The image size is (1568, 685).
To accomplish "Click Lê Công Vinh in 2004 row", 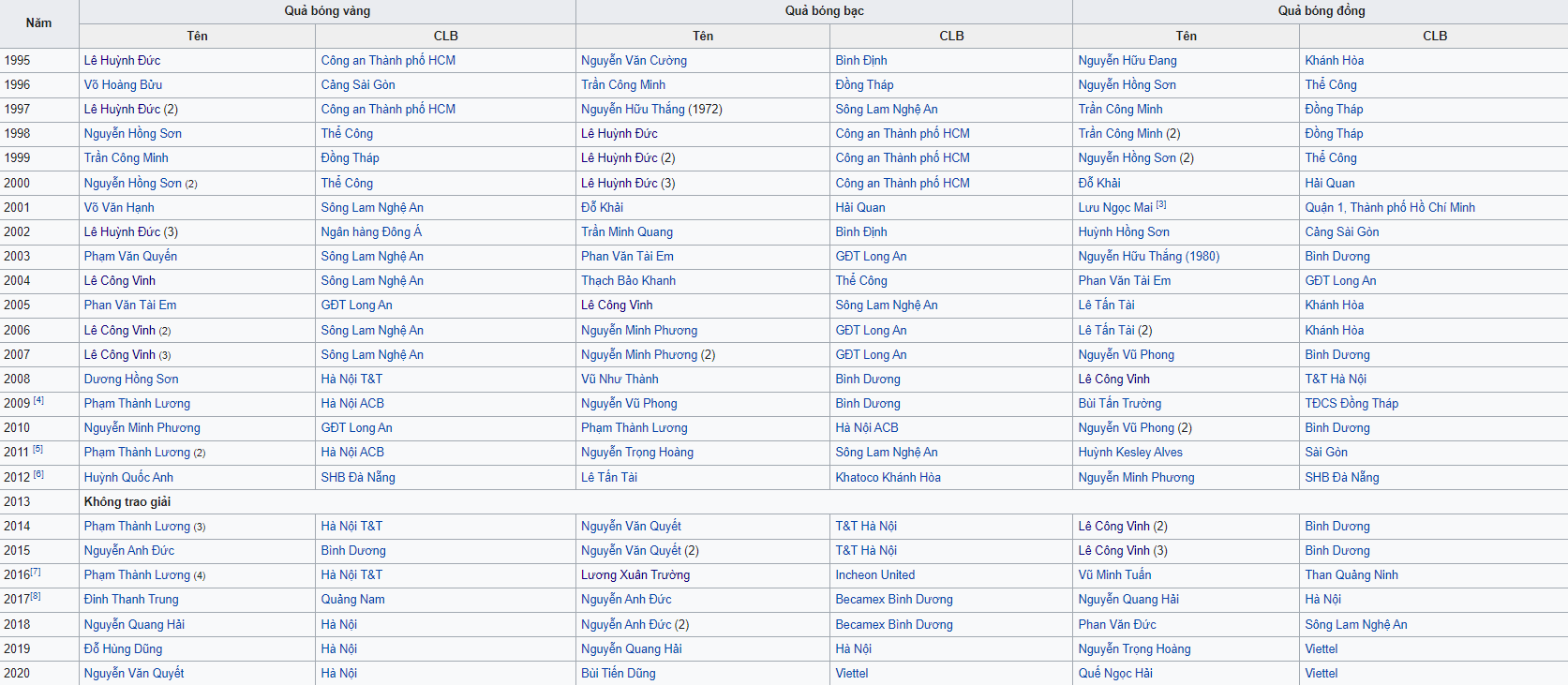I will [120, 280].
